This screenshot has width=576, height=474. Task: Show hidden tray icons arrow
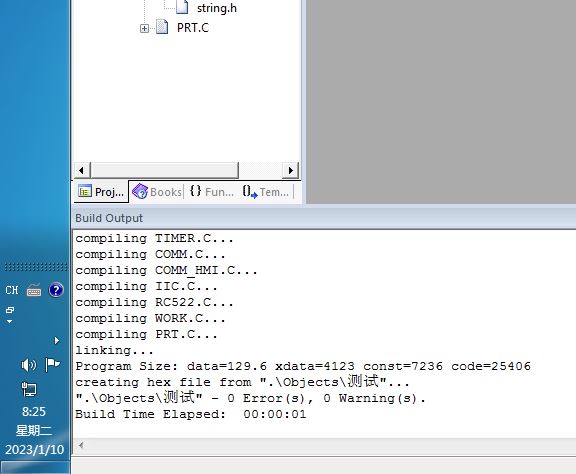click(x=57, y=341)
